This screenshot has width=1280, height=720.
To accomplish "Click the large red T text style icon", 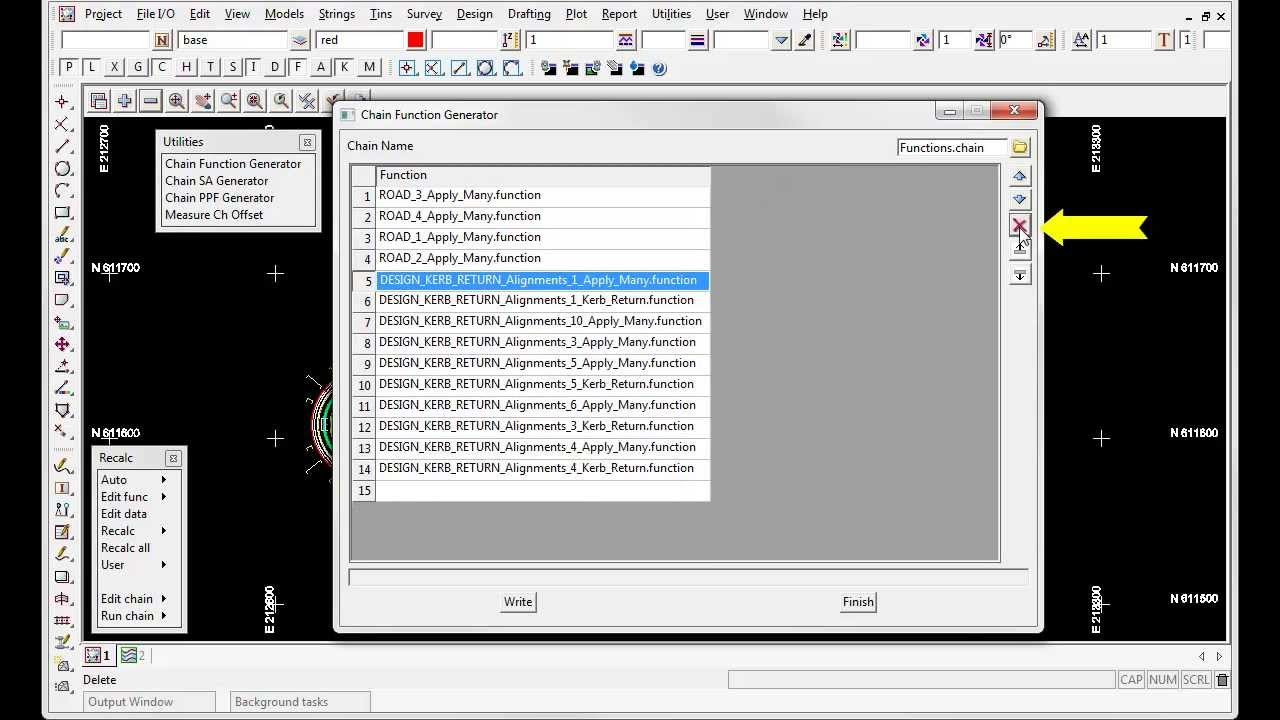I will point(1164,40).
